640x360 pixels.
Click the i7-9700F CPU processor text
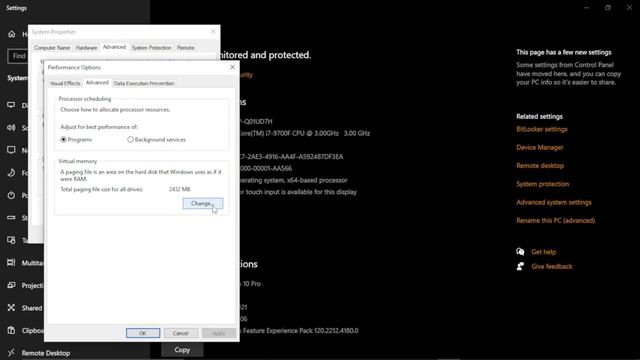[304, 133]
